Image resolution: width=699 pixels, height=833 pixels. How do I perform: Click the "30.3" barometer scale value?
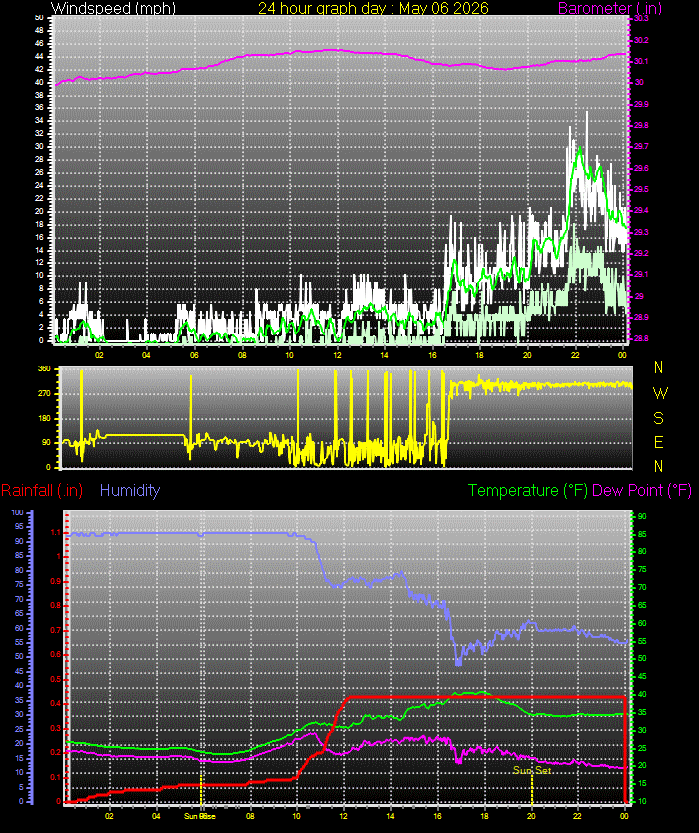pos(641,19)
